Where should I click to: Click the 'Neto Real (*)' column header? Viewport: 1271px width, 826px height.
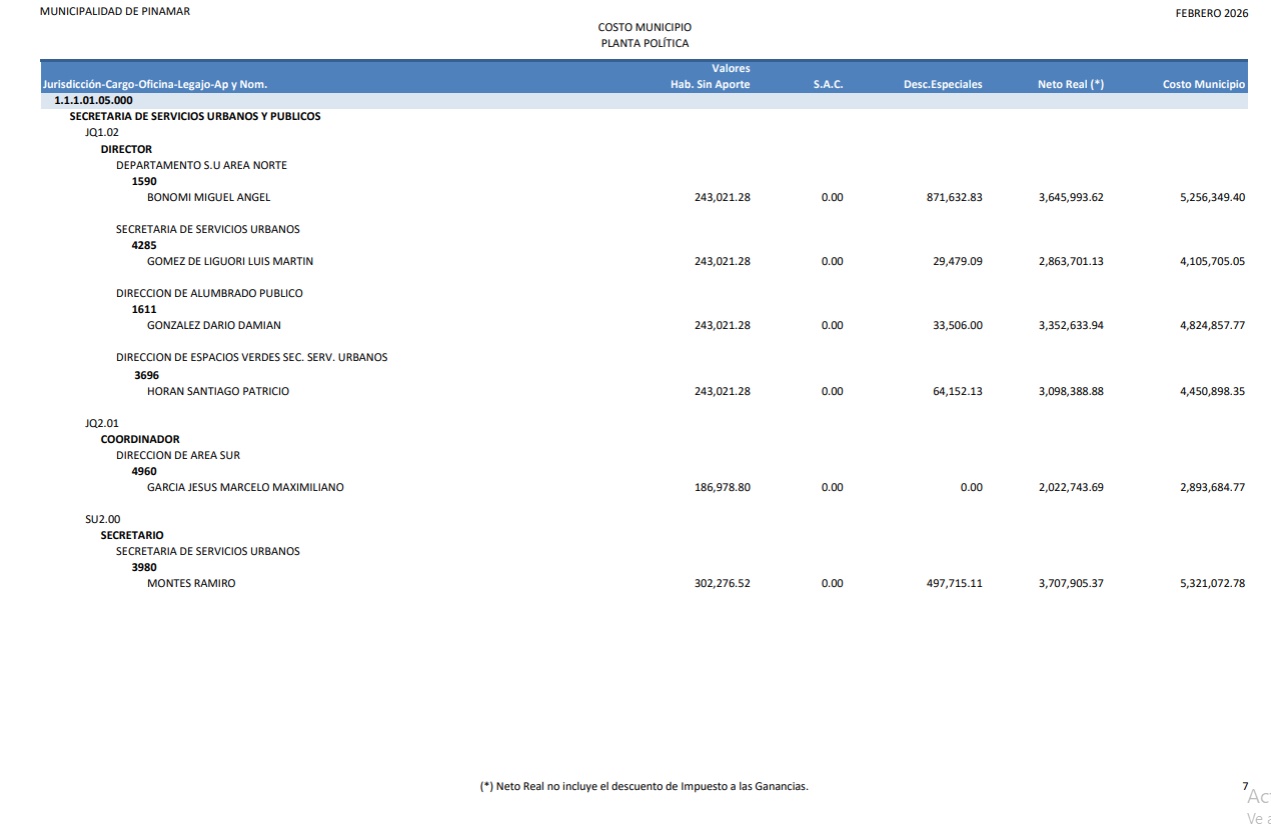click(x=1070, y=85)
